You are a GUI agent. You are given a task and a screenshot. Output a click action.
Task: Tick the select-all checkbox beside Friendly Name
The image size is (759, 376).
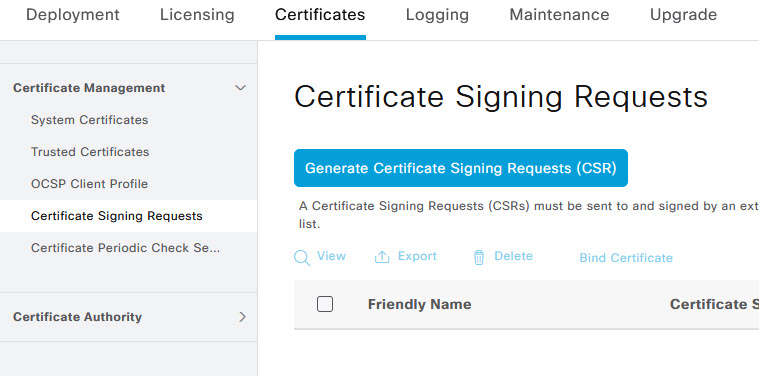coord(325,304)
